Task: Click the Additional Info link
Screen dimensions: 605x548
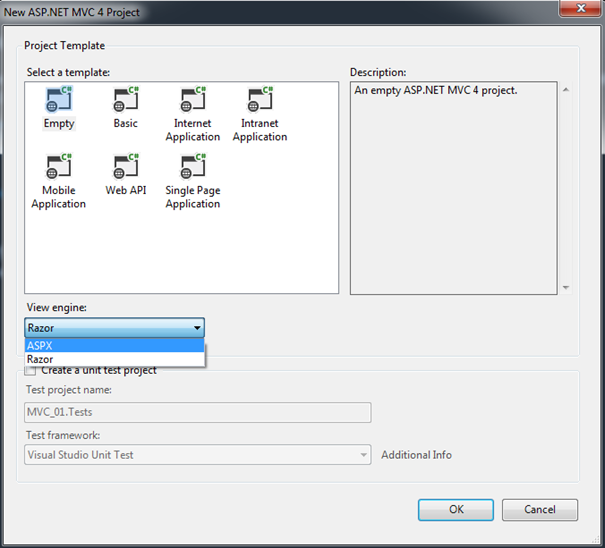Action: (x=416, y=455)
